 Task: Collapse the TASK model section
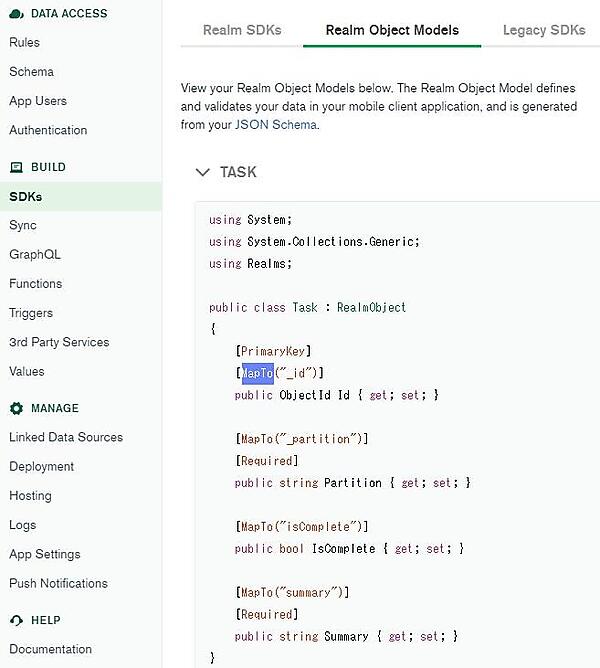pos(204,172)
